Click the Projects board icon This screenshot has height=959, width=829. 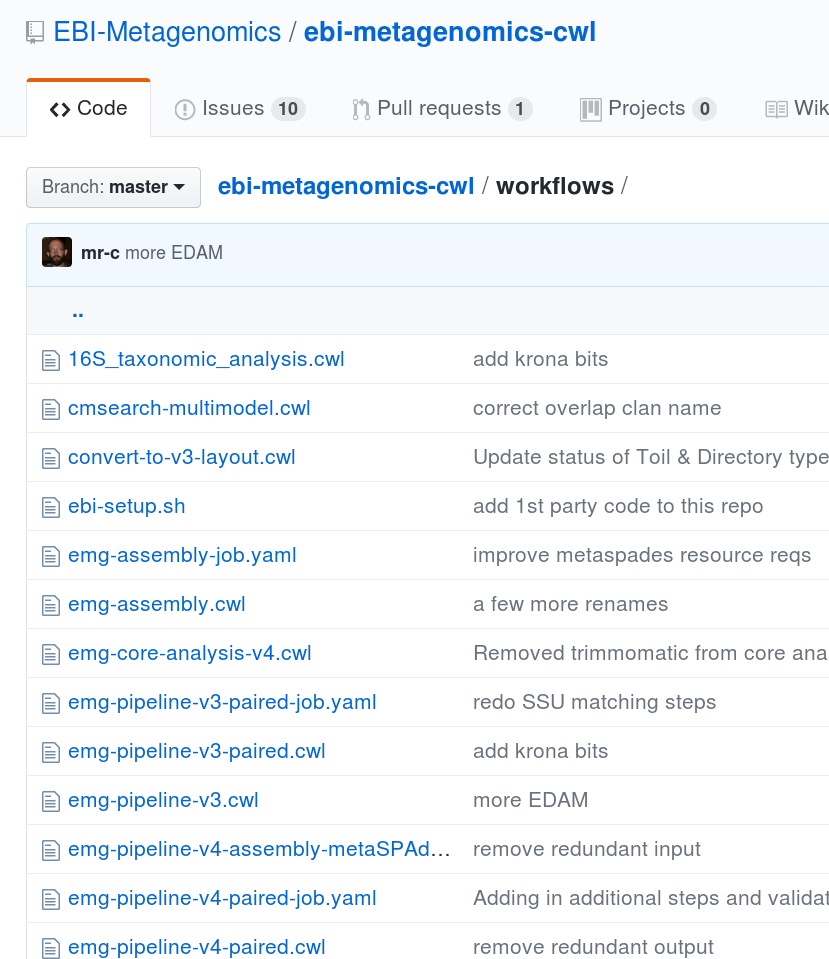(x=590, y=109)
